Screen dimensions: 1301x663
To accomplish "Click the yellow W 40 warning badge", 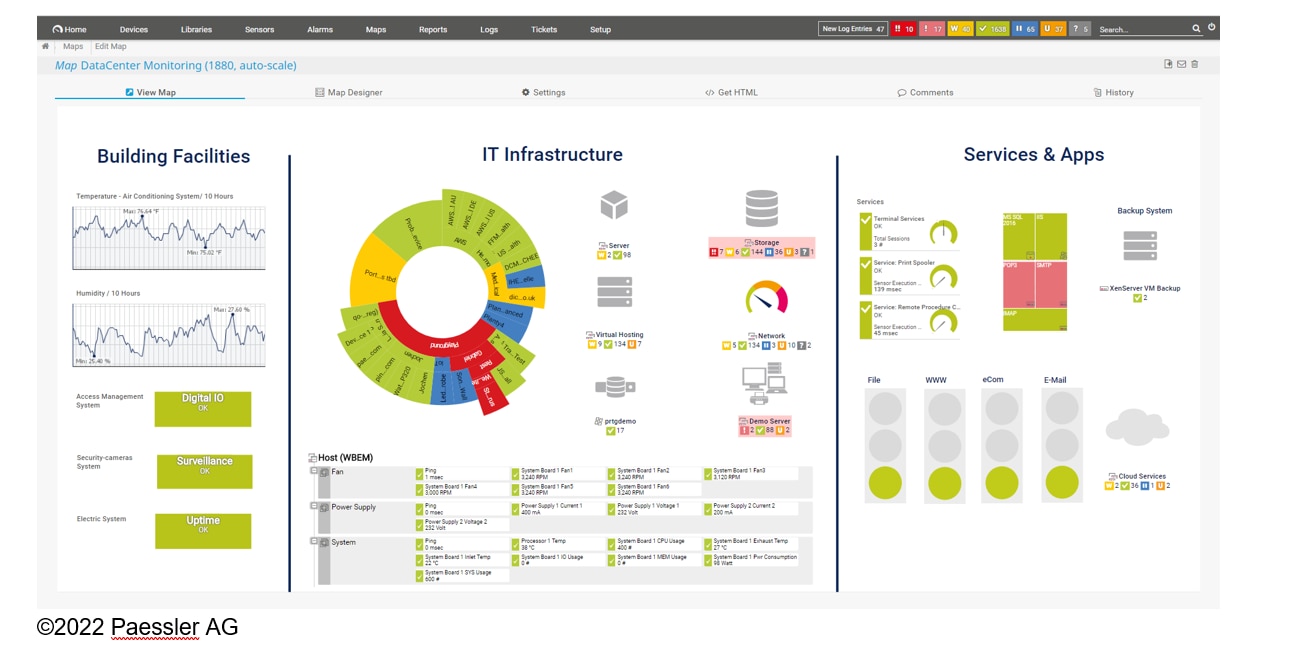I will (x=961, y=29).
